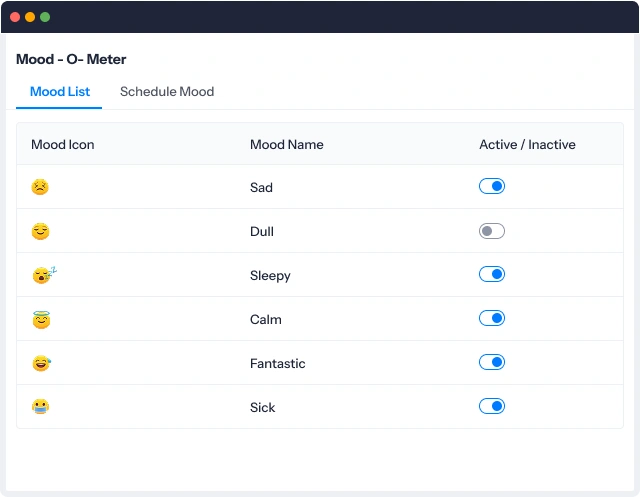Click the Sick masked emoji icon
This screenshot has height=497, width=640.
(x=40, y=407)
